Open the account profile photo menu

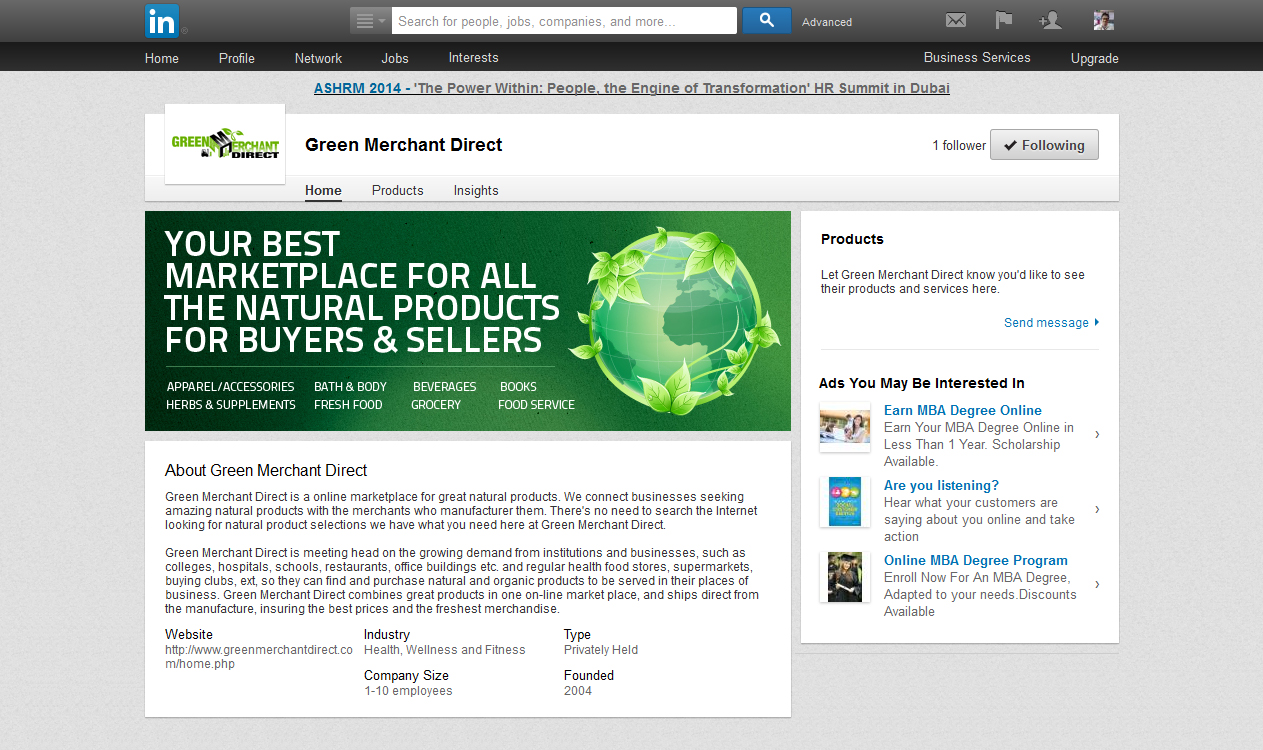pos(1104,20)
